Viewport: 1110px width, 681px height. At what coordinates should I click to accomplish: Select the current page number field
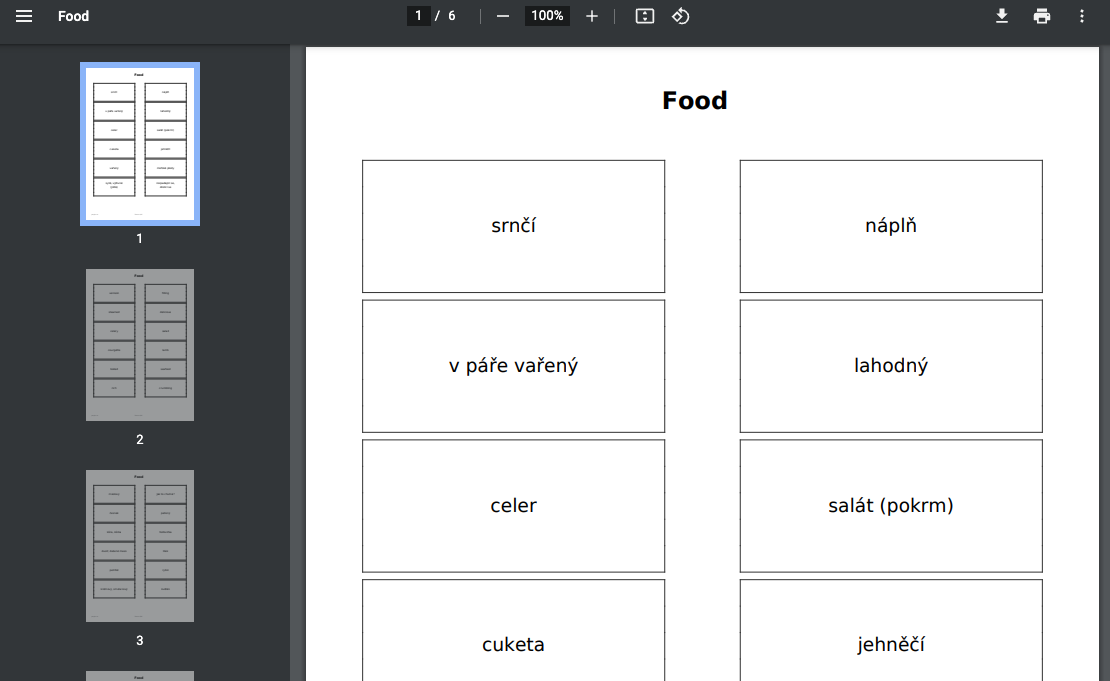point(418,16)
